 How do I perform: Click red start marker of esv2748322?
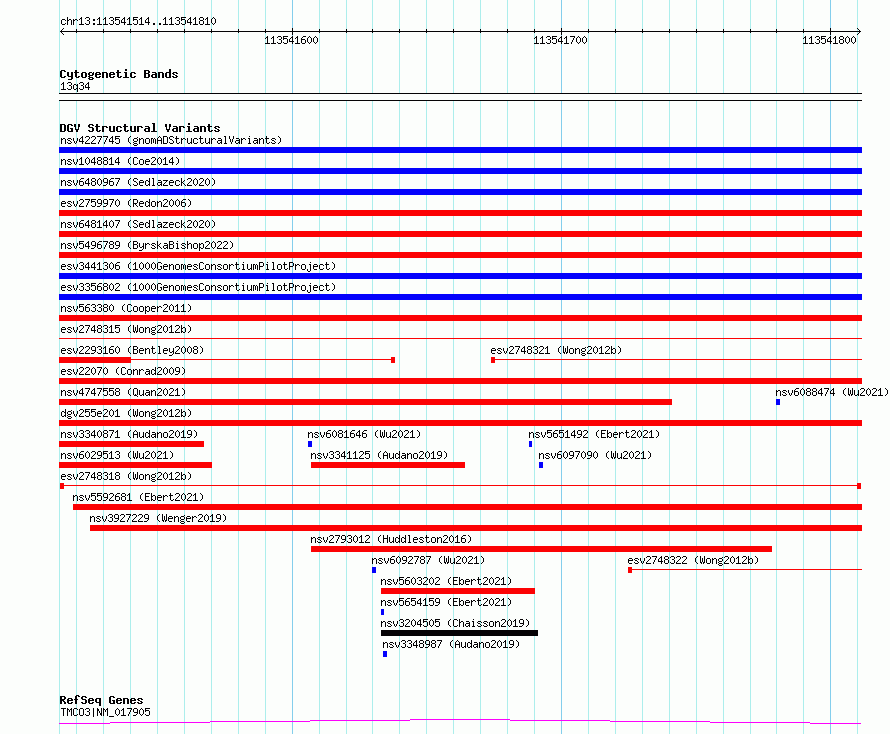tap(630, 570)
